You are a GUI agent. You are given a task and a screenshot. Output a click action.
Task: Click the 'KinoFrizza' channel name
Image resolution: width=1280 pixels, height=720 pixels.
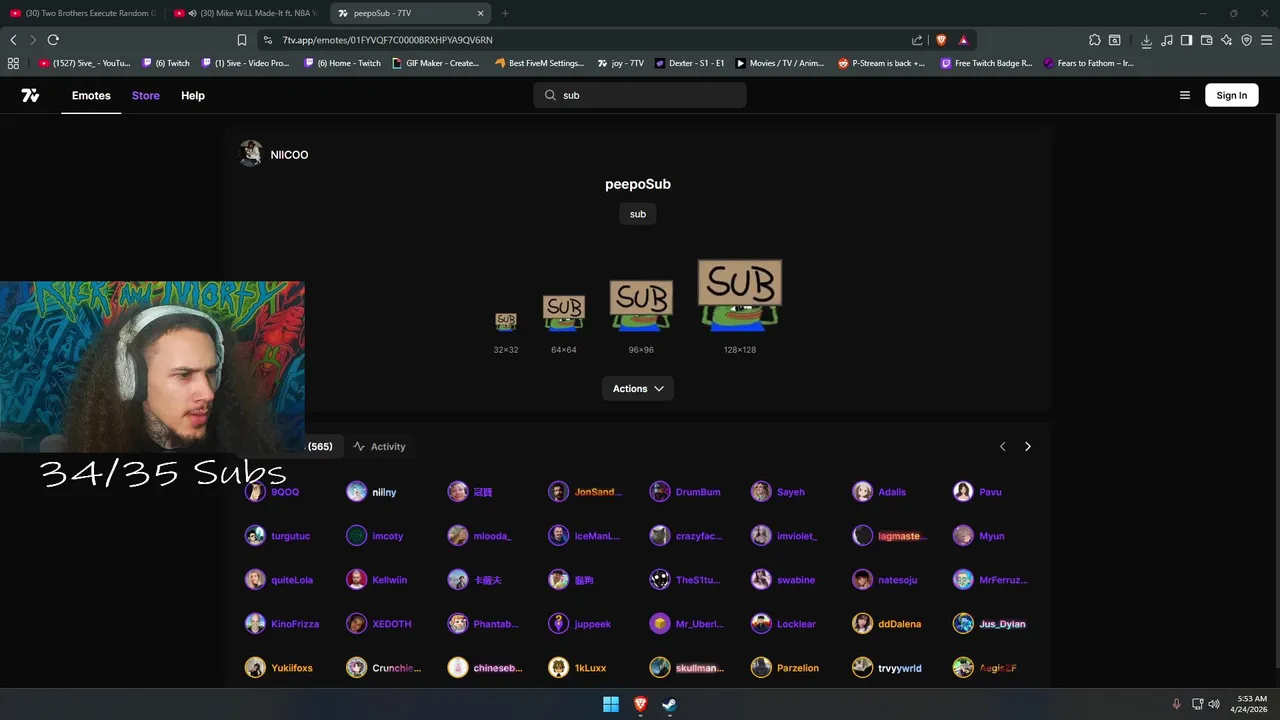[x=295, y=624]
